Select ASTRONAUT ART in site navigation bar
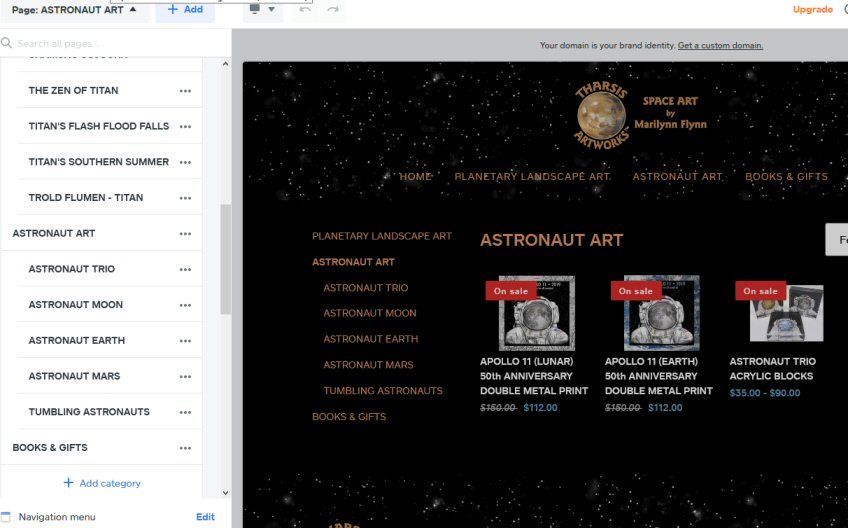 coord(677,177)
